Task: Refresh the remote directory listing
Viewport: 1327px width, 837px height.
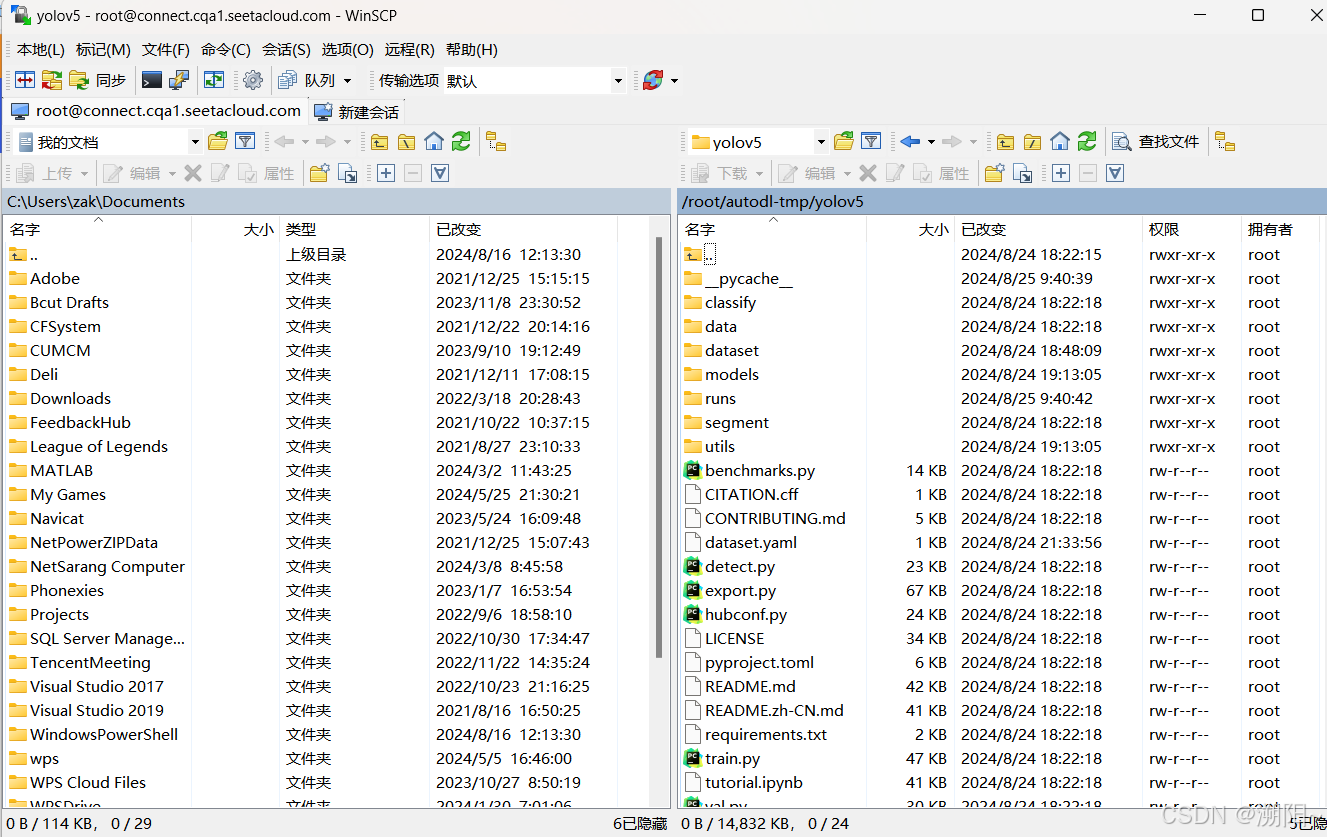Action: pos(1087,142)
